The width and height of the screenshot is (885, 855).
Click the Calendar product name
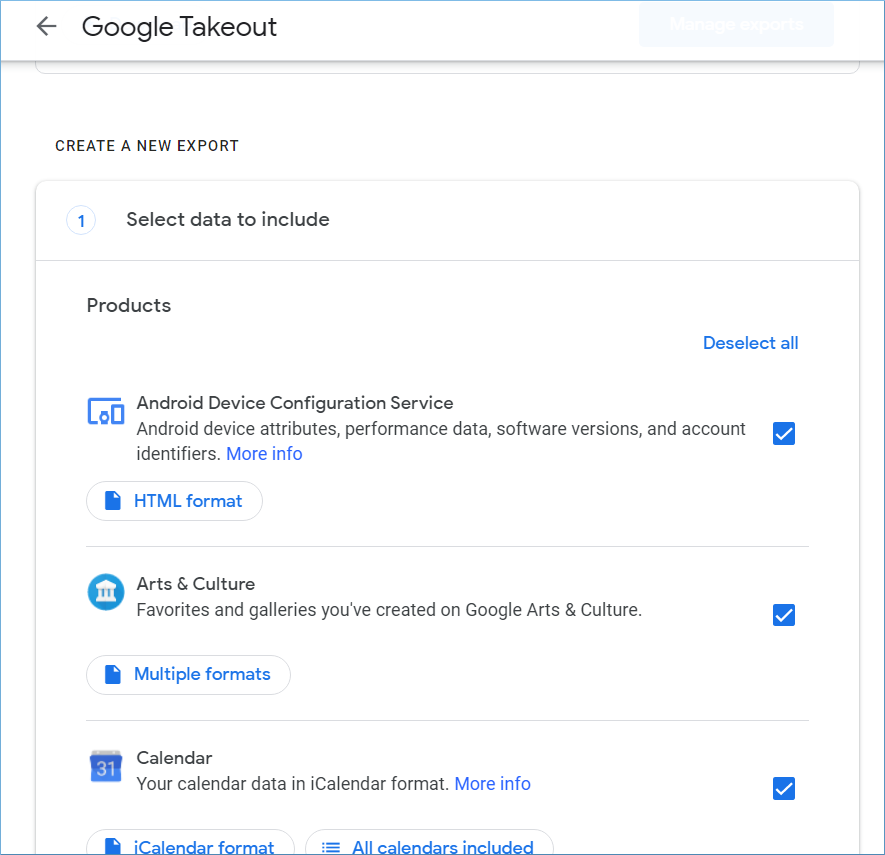coord(174,758)
